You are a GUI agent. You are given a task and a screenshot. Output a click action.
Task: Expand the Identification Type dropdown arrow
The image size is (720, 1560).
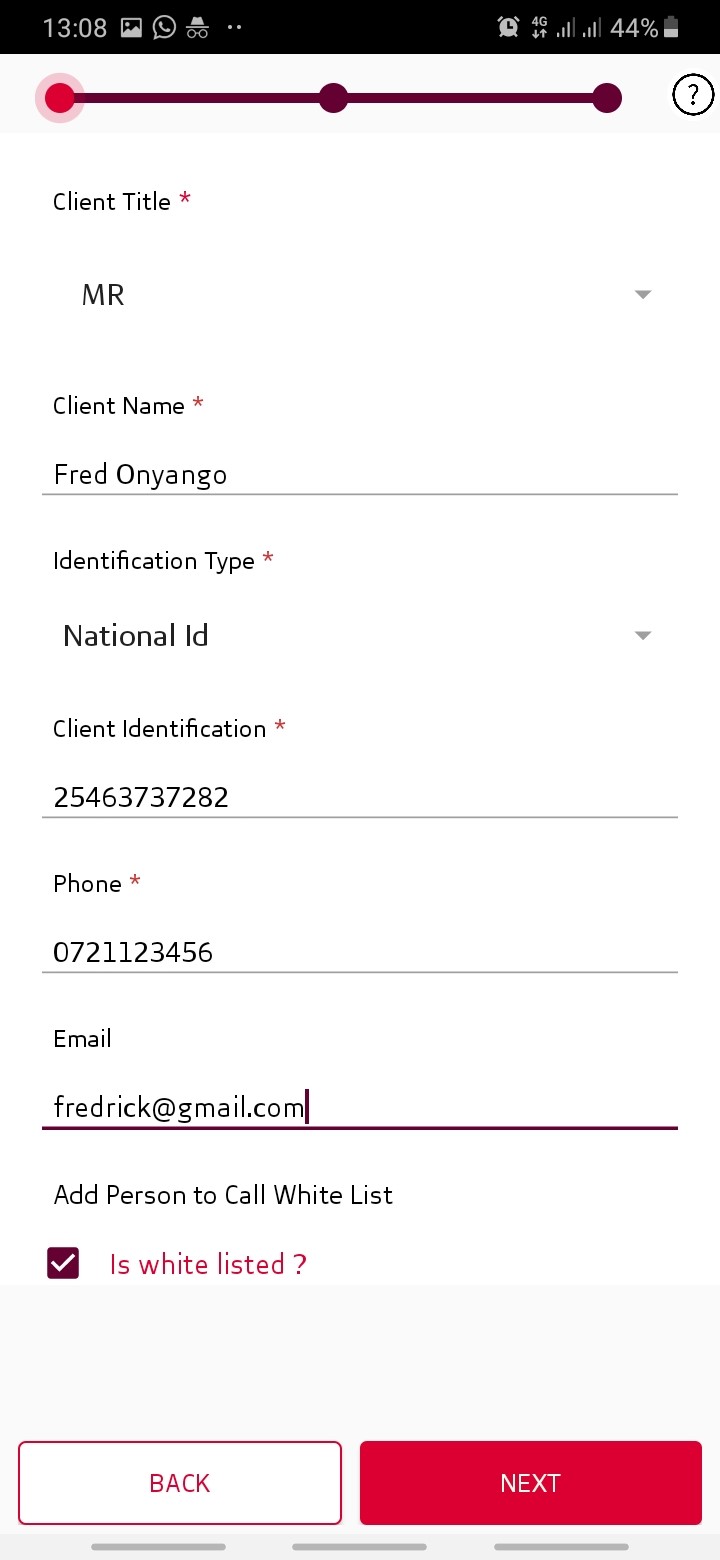point(643,636)
